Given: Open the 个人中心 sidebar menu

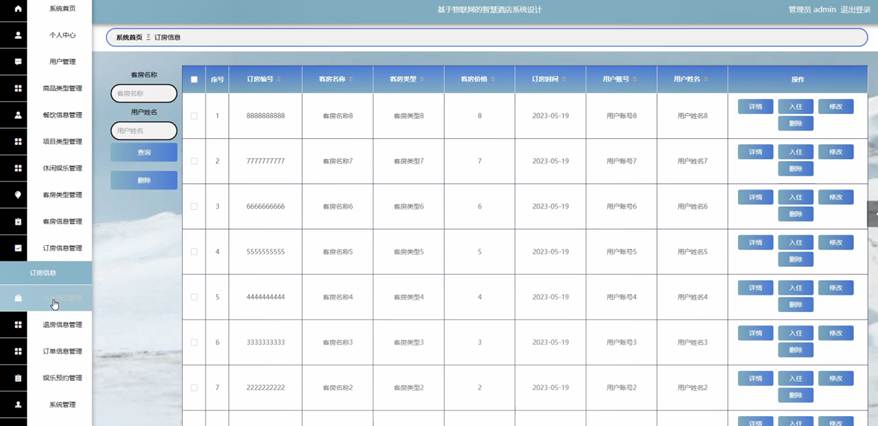Looking at the screenshot, I should point(46,35).
